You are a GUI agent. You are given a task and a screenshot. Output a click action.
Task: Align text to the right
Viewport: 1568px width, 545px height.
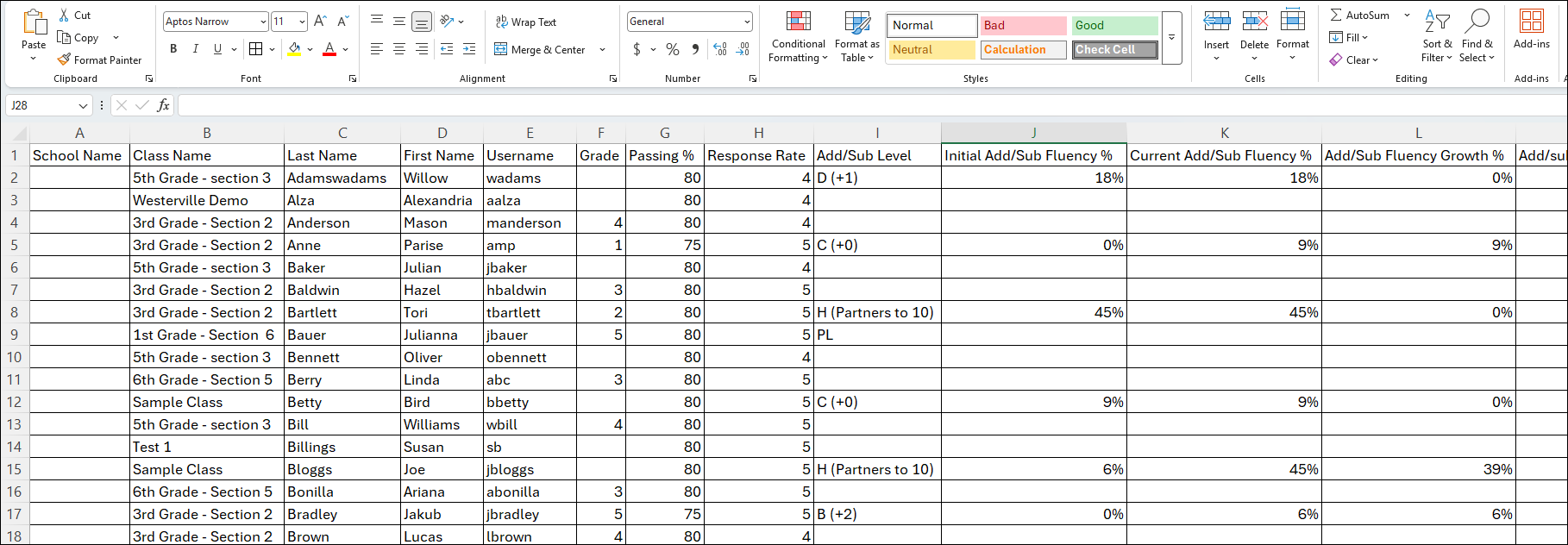coord(422,49)
